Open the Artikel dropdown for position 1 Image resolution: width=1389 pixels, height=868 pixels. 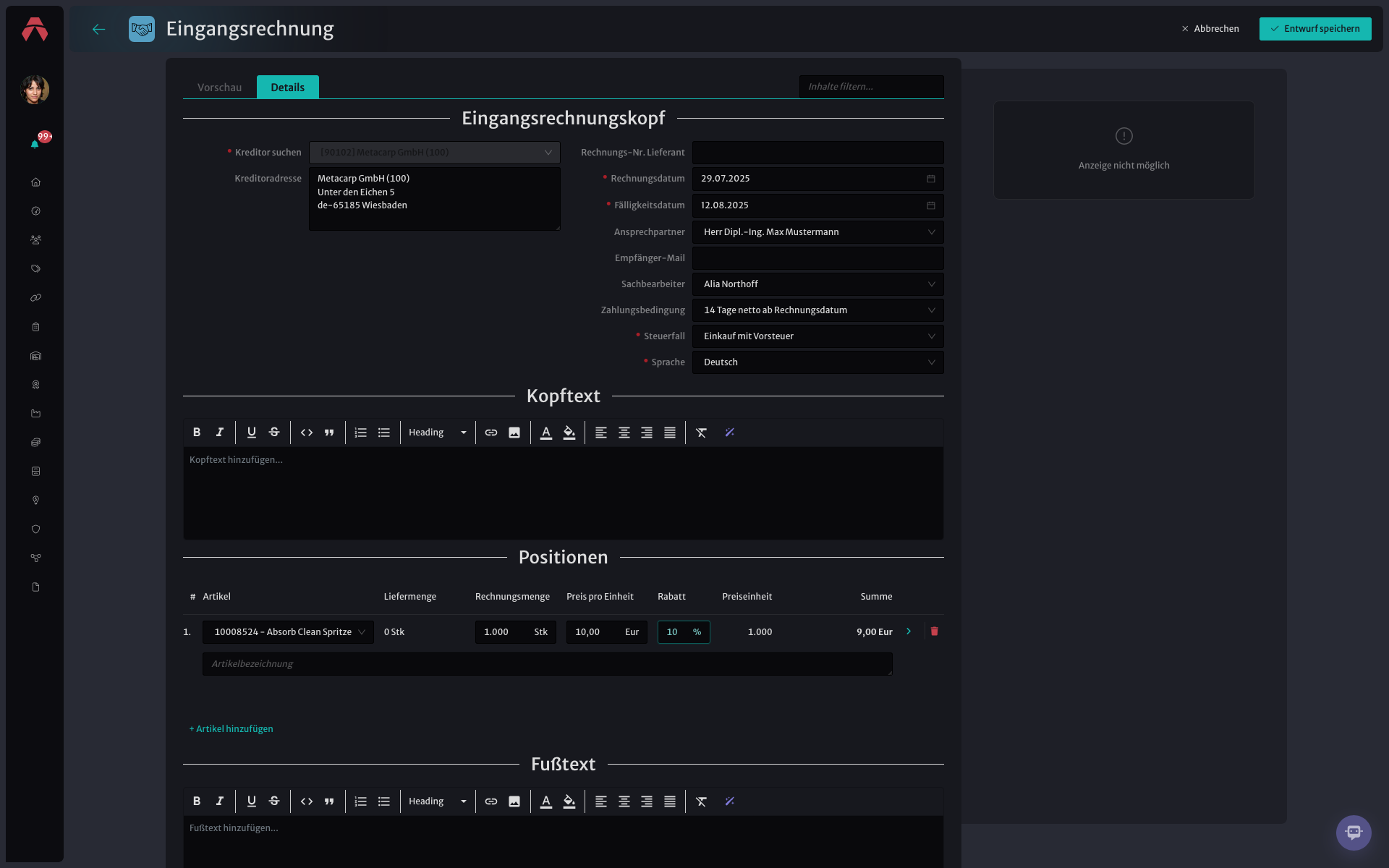click(x=288, y=632)
